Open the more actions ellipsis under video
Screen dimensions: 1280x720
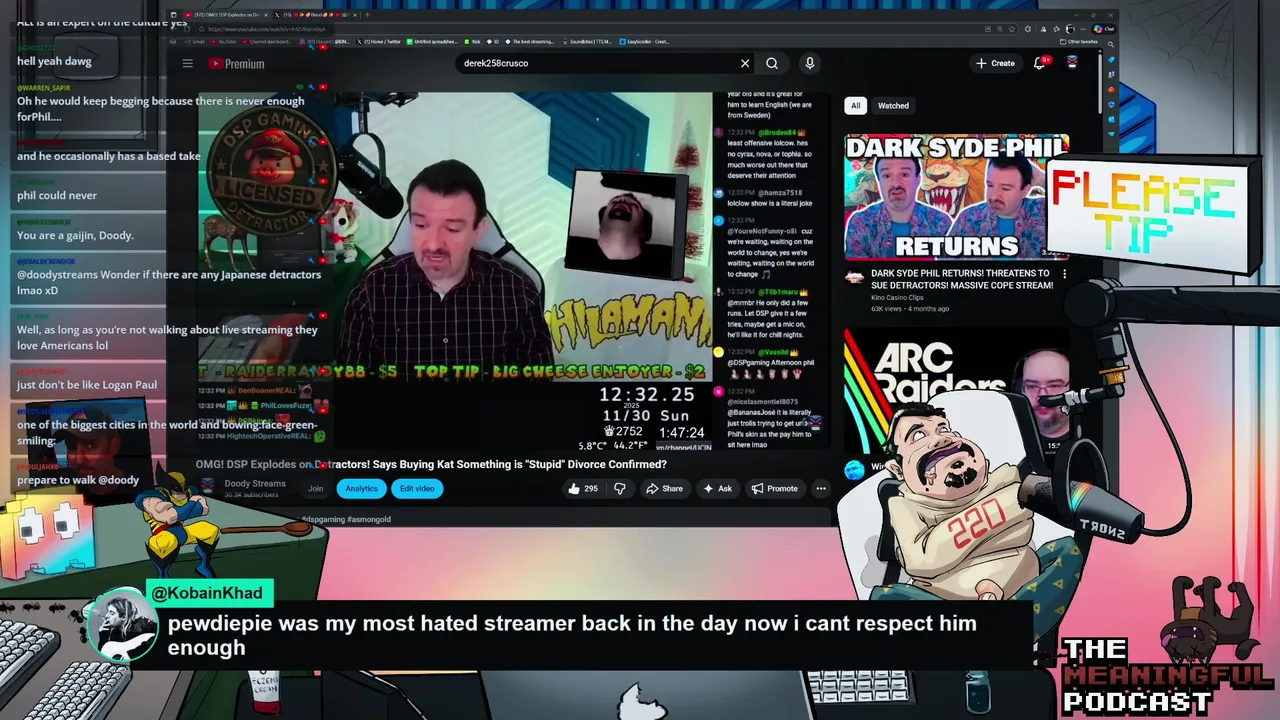click(x=821, y=488)
